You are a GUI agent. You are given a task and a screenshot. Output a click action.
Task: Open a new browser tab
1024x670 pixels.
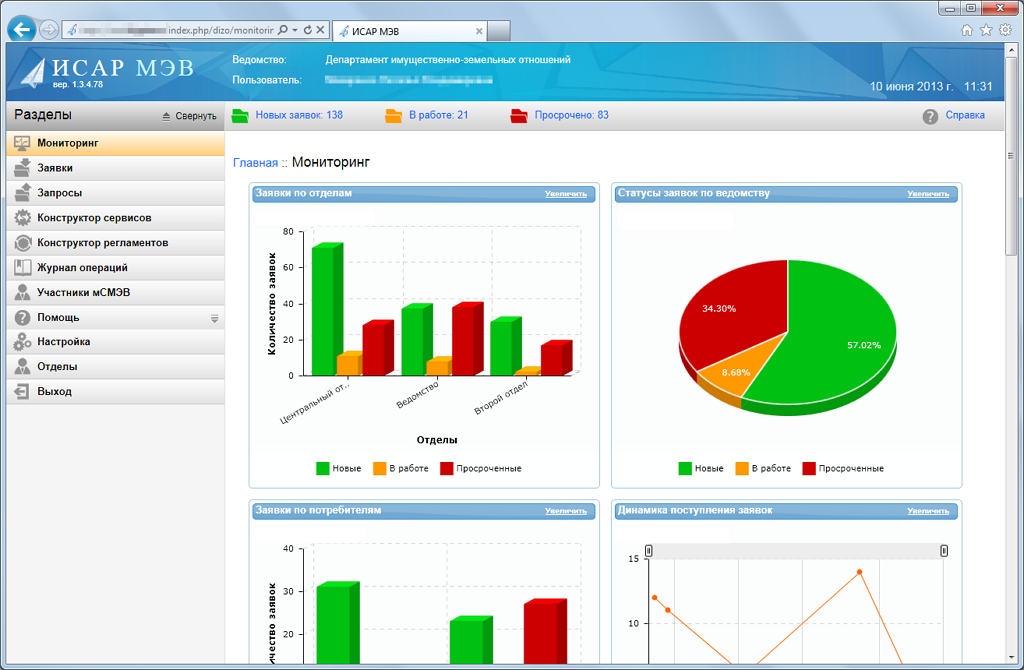pos(499,31)
